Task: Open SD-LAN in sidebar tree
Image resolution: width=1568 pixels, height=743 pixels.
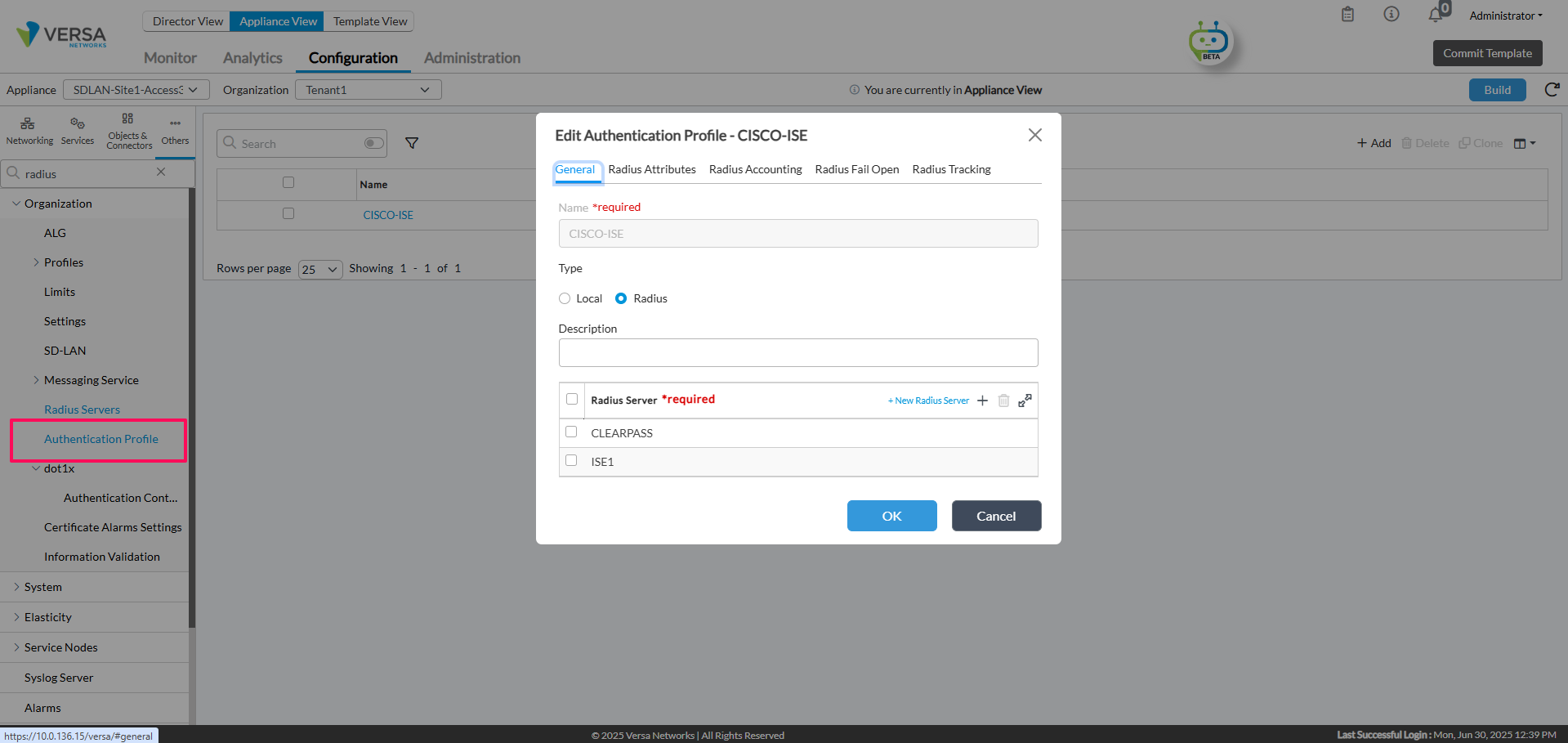Action: [x=65, y=351]
